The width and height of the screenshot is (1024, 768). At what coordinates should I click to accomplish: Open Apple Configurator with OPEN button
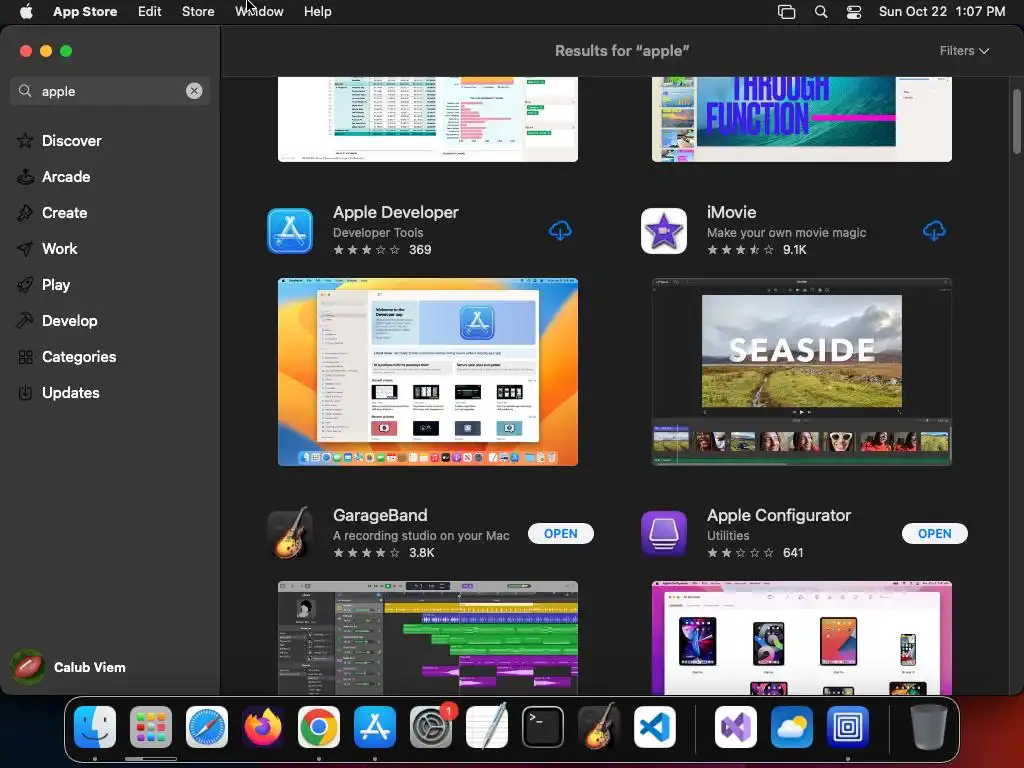coord(935,534)
